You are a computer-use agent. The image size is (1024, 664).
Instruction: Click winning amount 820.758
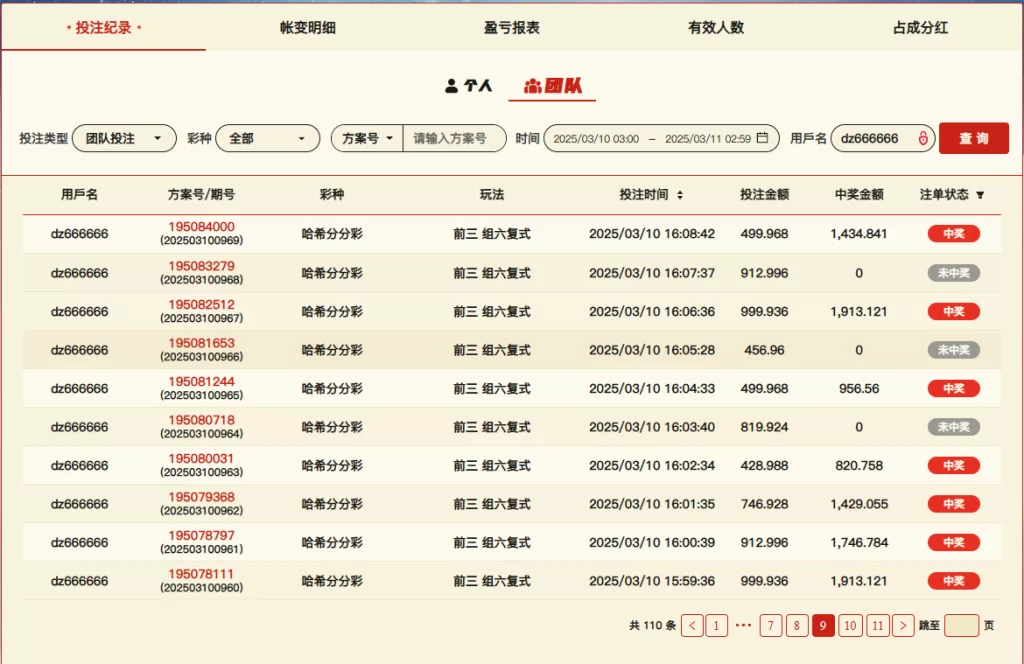click(859, 466)
